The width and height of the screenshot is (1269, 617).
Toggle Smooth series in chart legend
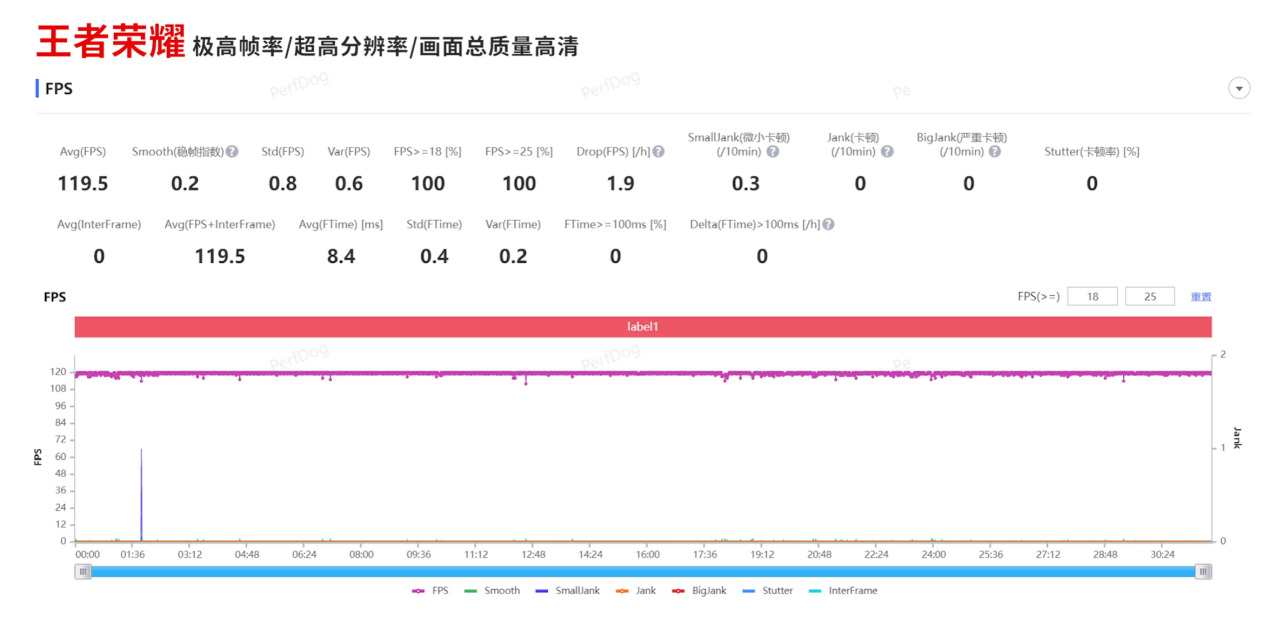[492, 591]
